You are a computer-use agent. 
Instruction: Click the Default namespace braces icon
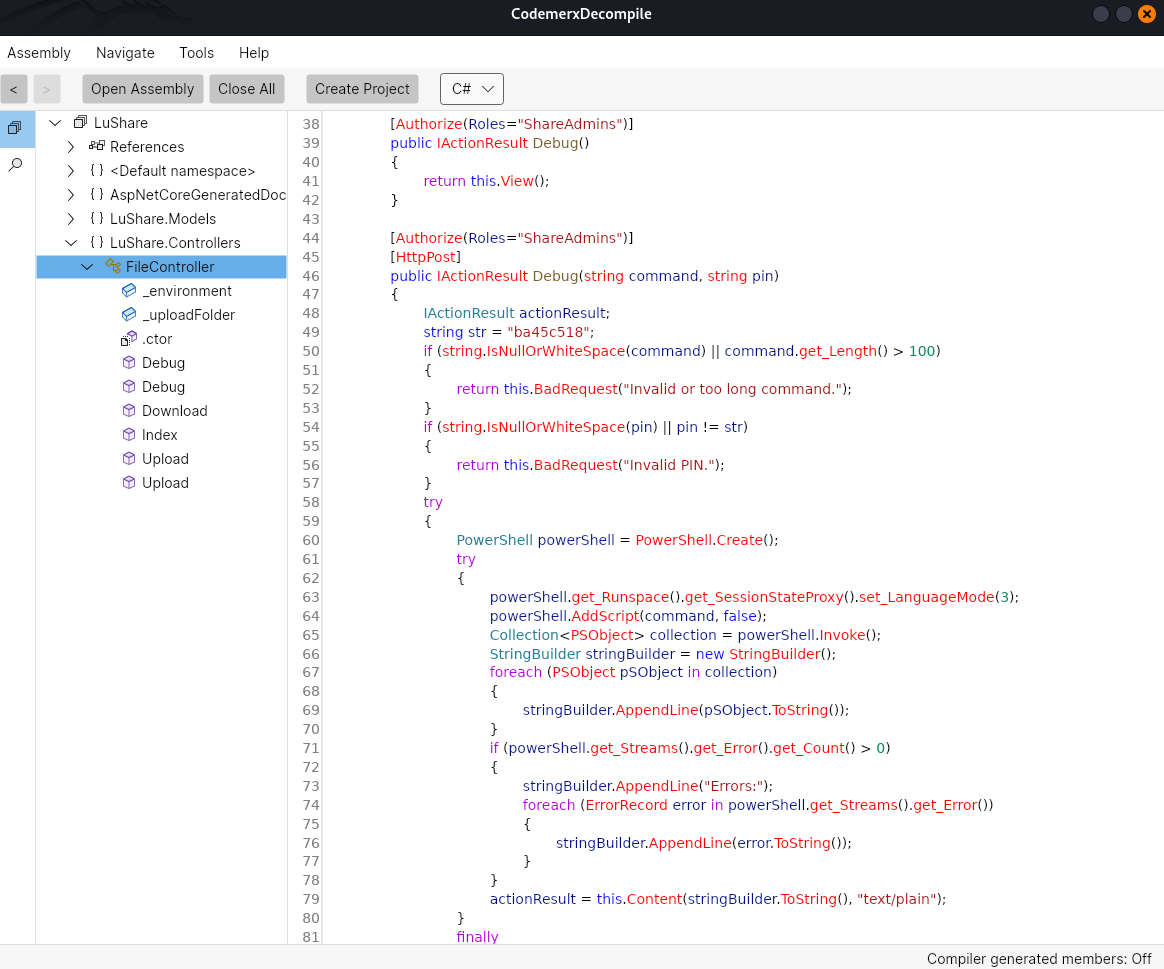pyautogui.click(x=97, y=171)
